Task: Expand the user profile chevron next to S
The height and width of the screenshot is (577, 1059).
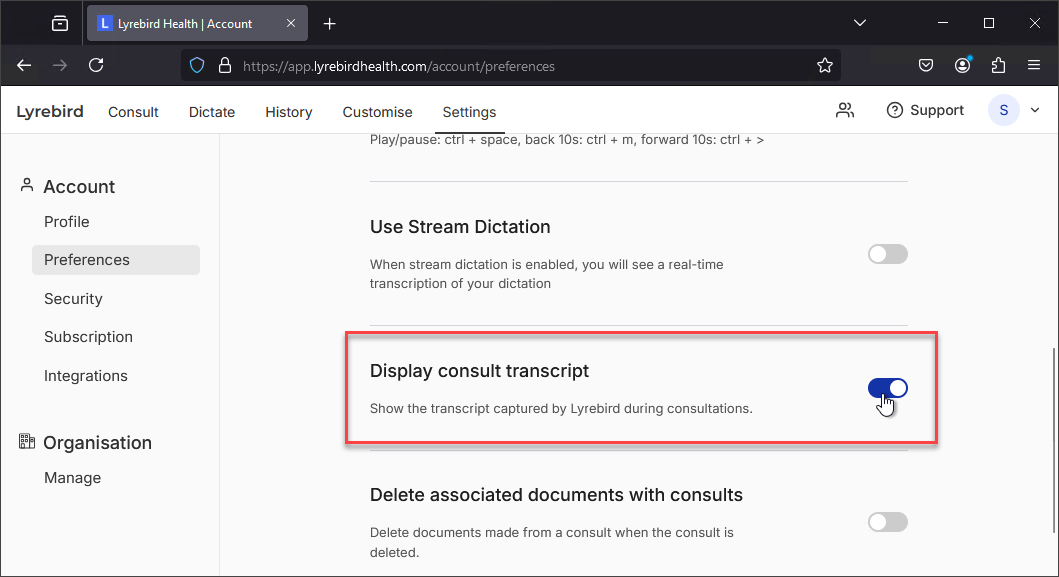Action: [x=1035, y=110]
